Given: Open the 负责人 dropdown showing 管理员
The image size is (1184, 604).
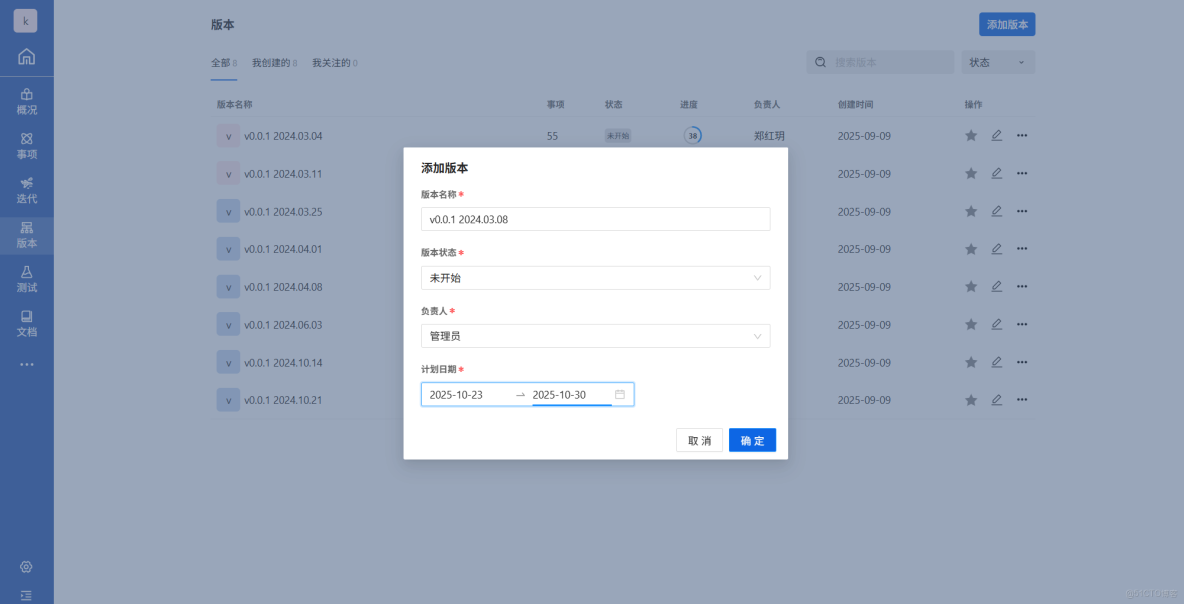Looking at the screenshot, I should [595, 336].
